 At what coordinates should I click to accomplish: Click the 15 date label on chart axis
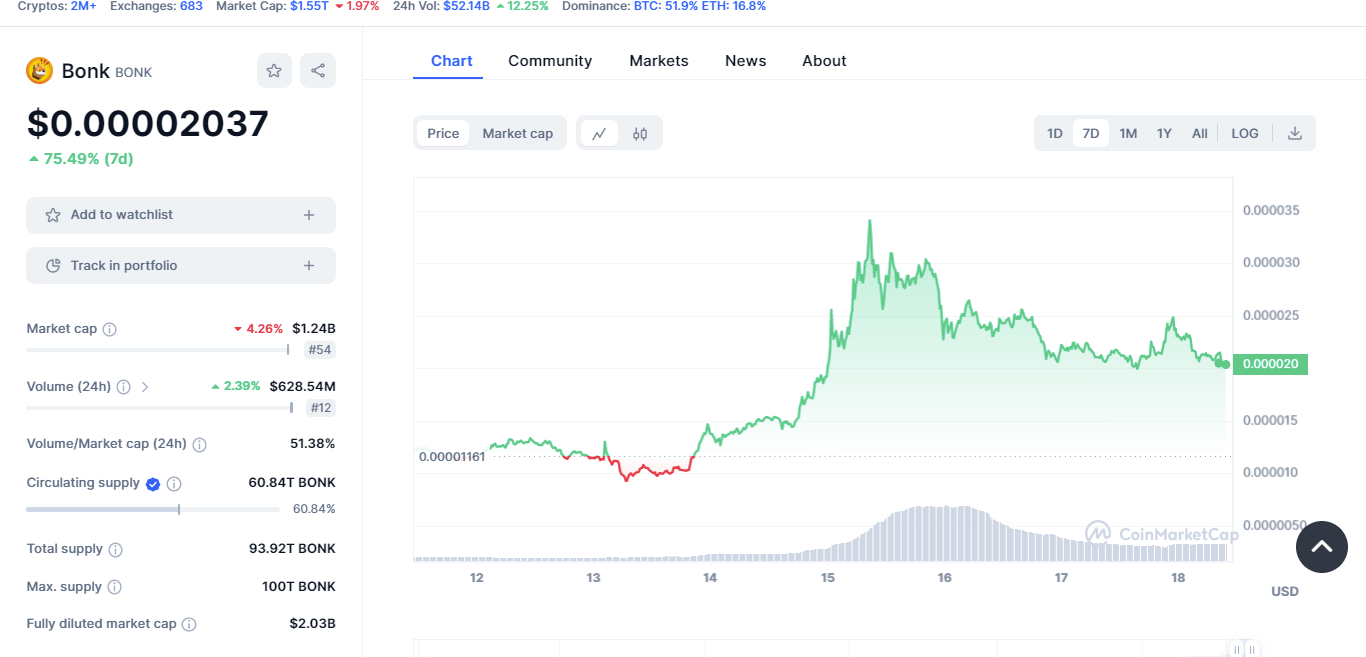828,578
